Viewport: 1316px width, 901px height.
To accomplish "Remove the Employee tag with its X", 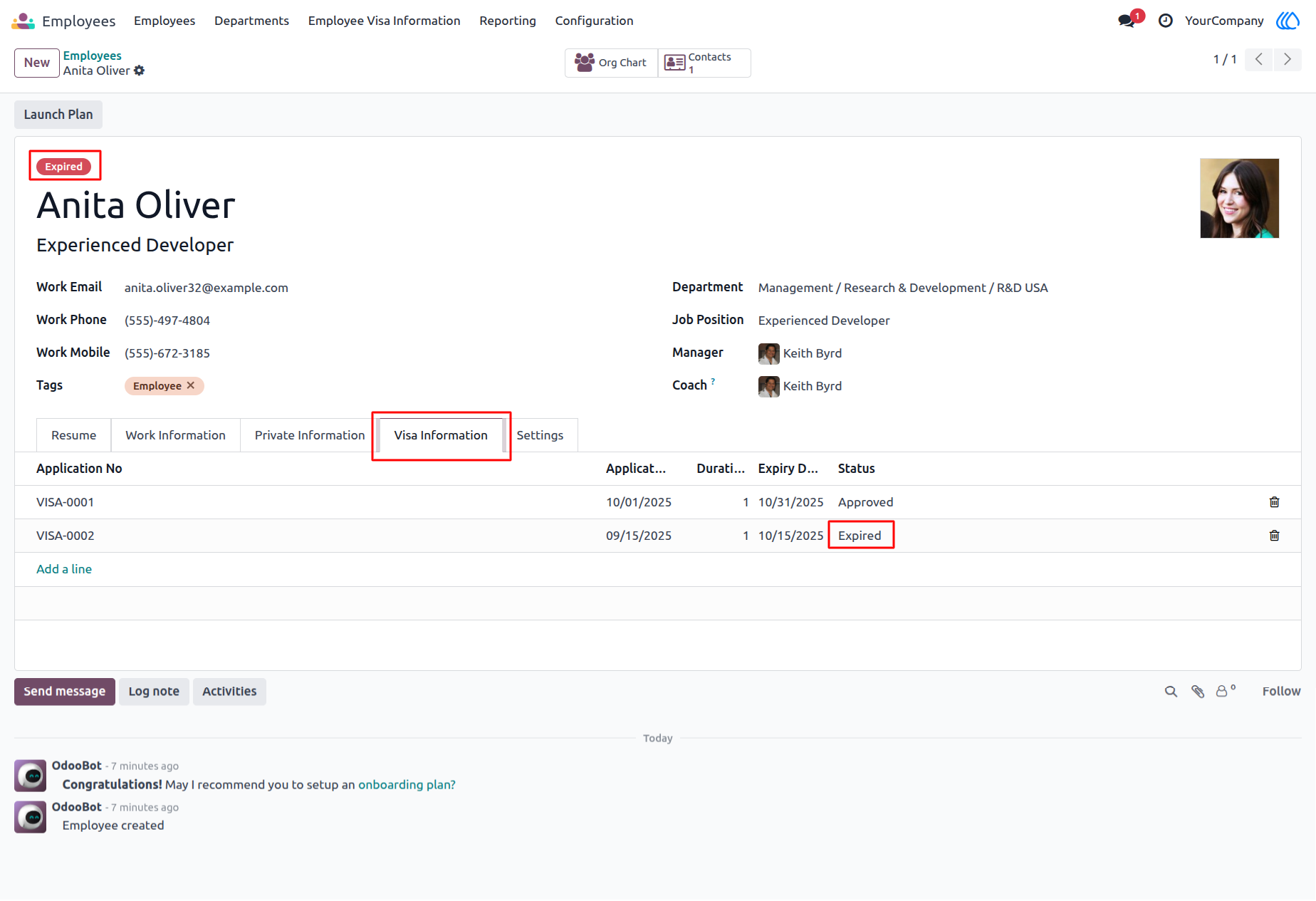I will coord(191,385).
